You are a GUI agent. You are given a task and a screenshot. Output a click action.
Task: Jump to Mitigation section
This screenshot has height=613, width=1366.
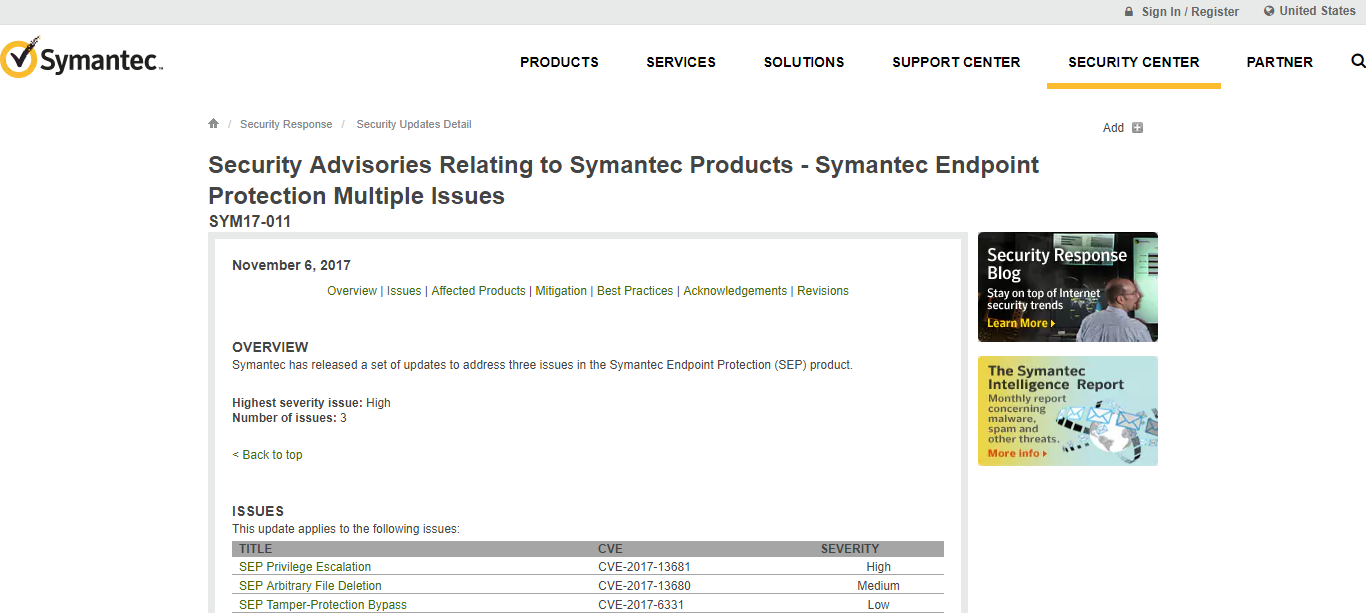561,291
